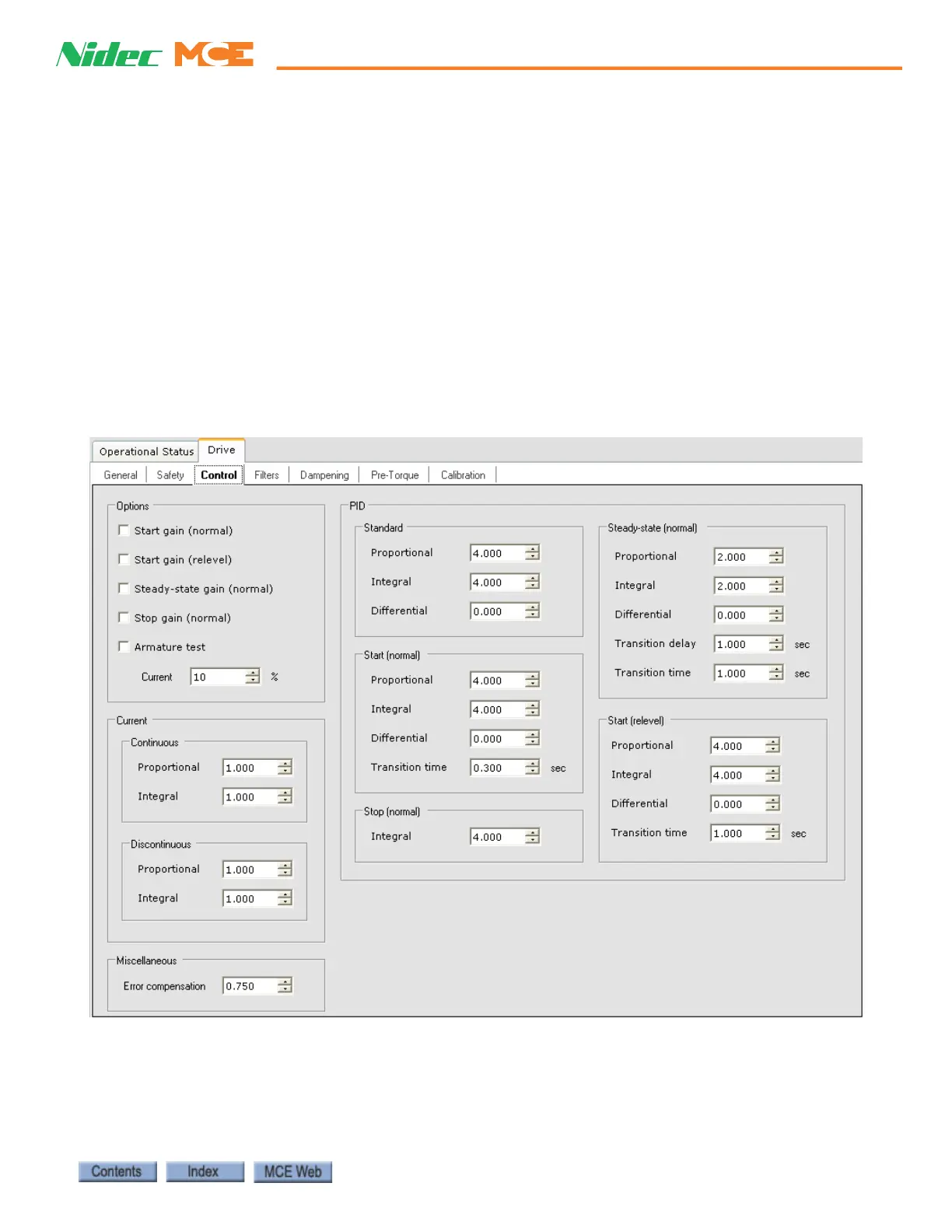Screen dimensions: 952x1232
Task: Adjust the Options Current percent spinner
Action: (252, 677)
